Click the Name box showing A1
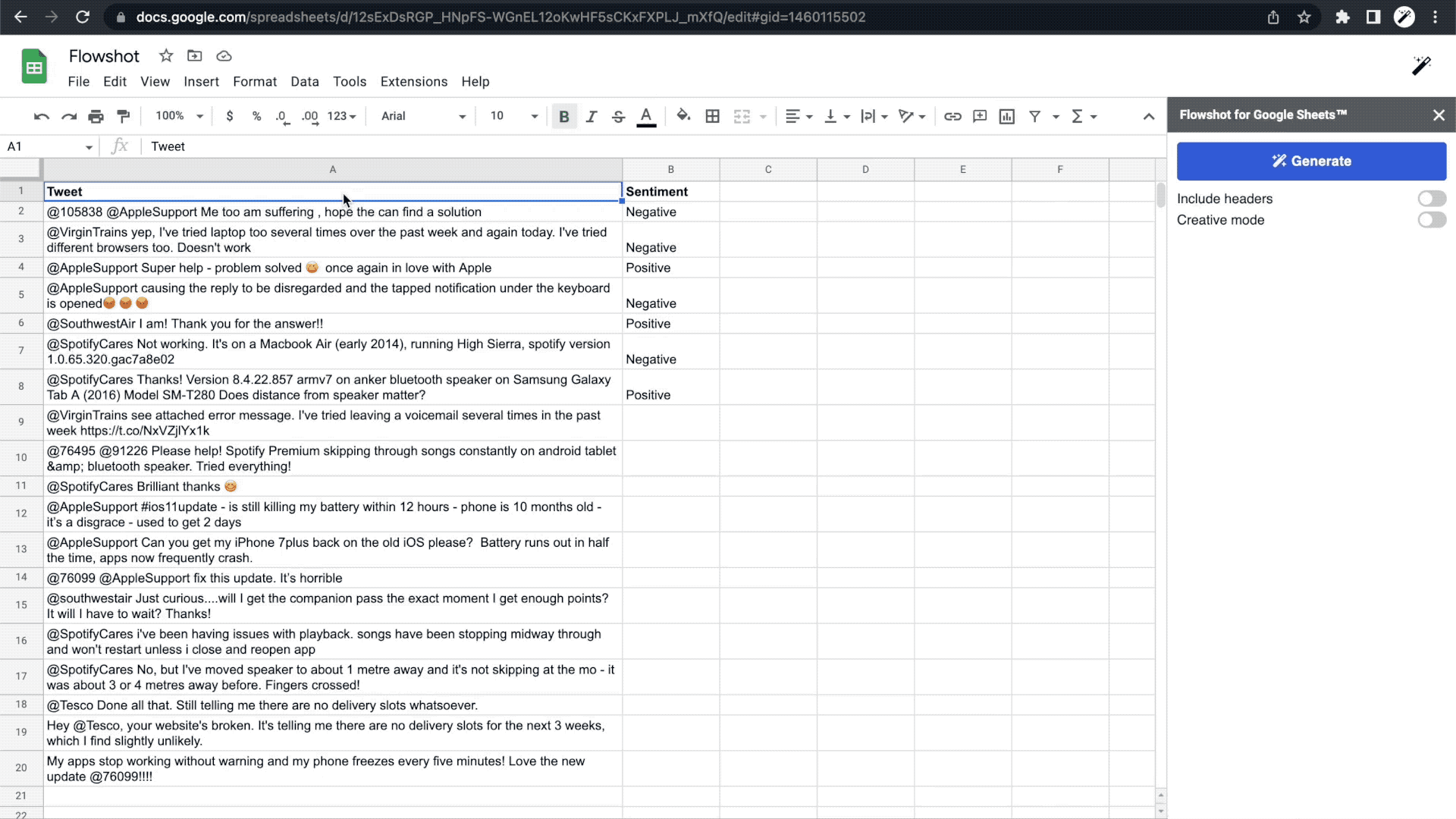The width and height of the screenshot is (1456, 819). (x=45, y=146)
